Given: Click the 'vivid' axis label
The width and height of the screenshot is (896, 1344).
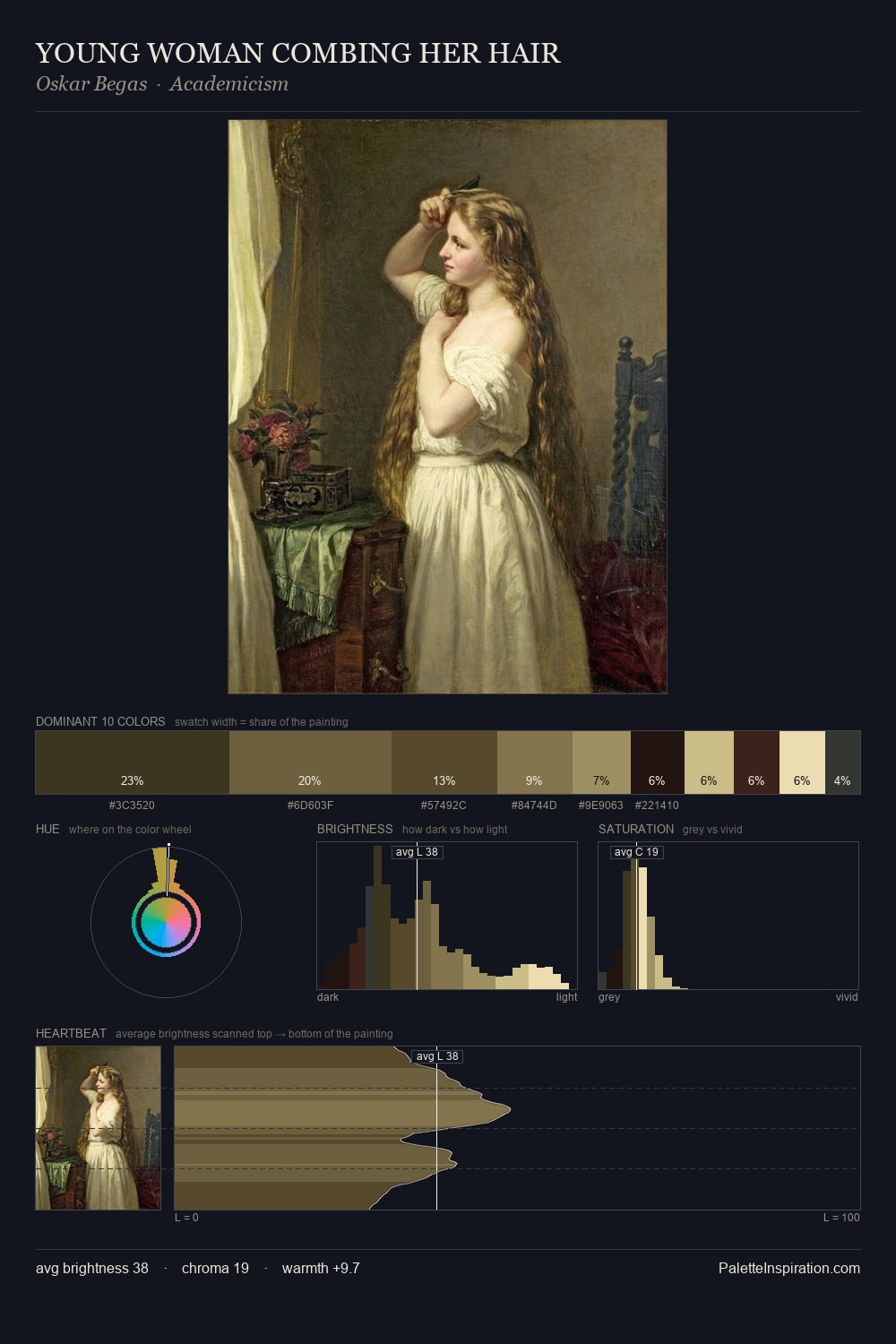Looking at the screenshot, I should (847, 997).
